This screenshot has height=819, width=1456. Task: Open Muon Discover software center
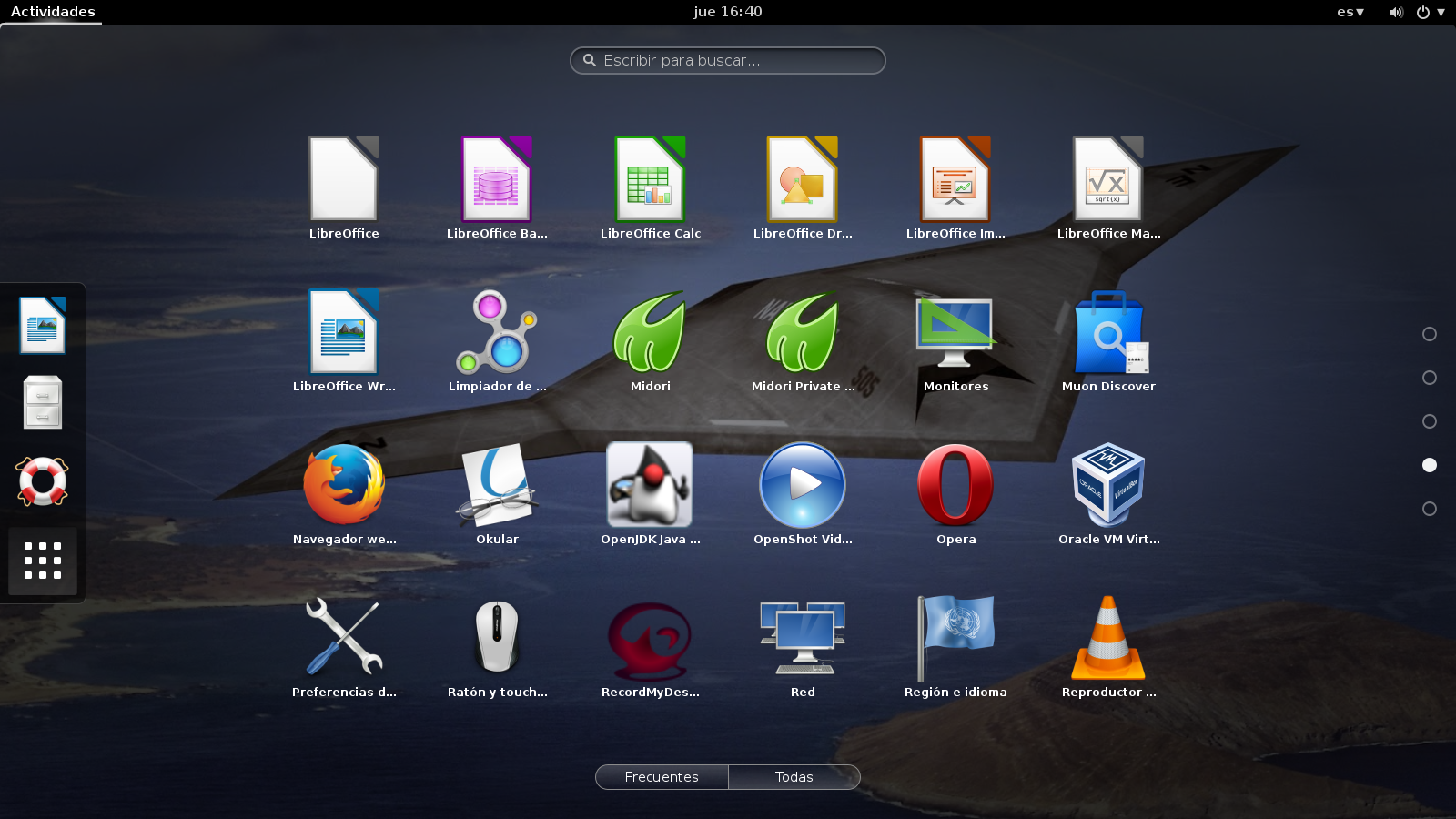point(1109,332)
